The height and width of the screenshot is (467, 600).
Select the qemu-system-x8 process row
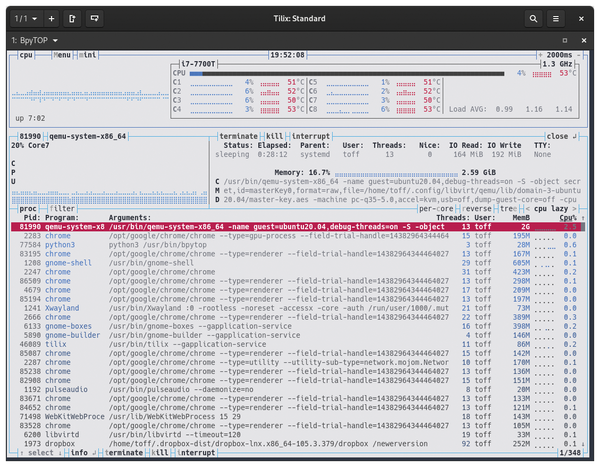pos(298,227)
